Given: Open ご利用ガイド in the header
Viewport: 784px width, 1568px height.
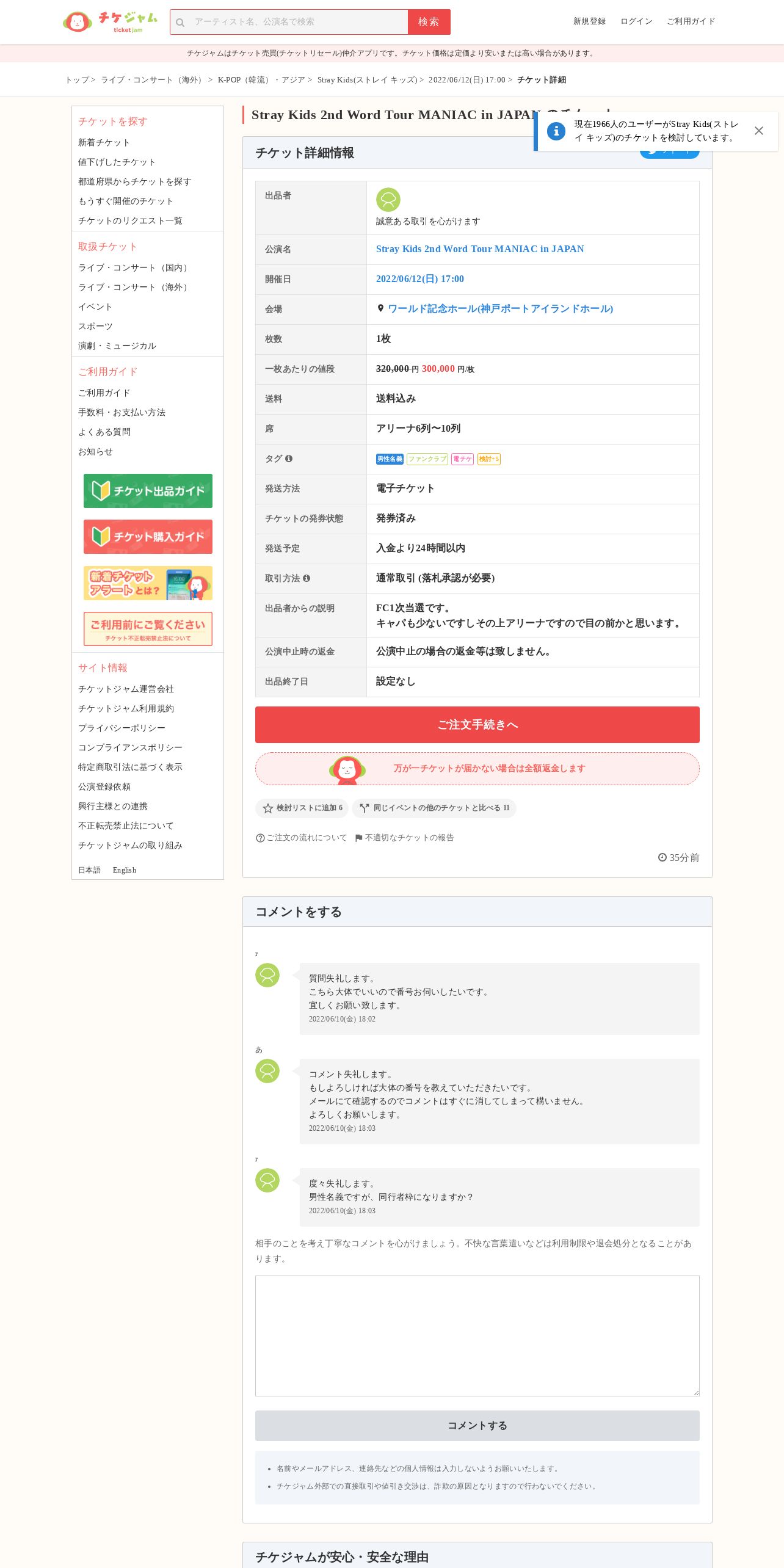Looking at the screenshot, I should 691,21.
